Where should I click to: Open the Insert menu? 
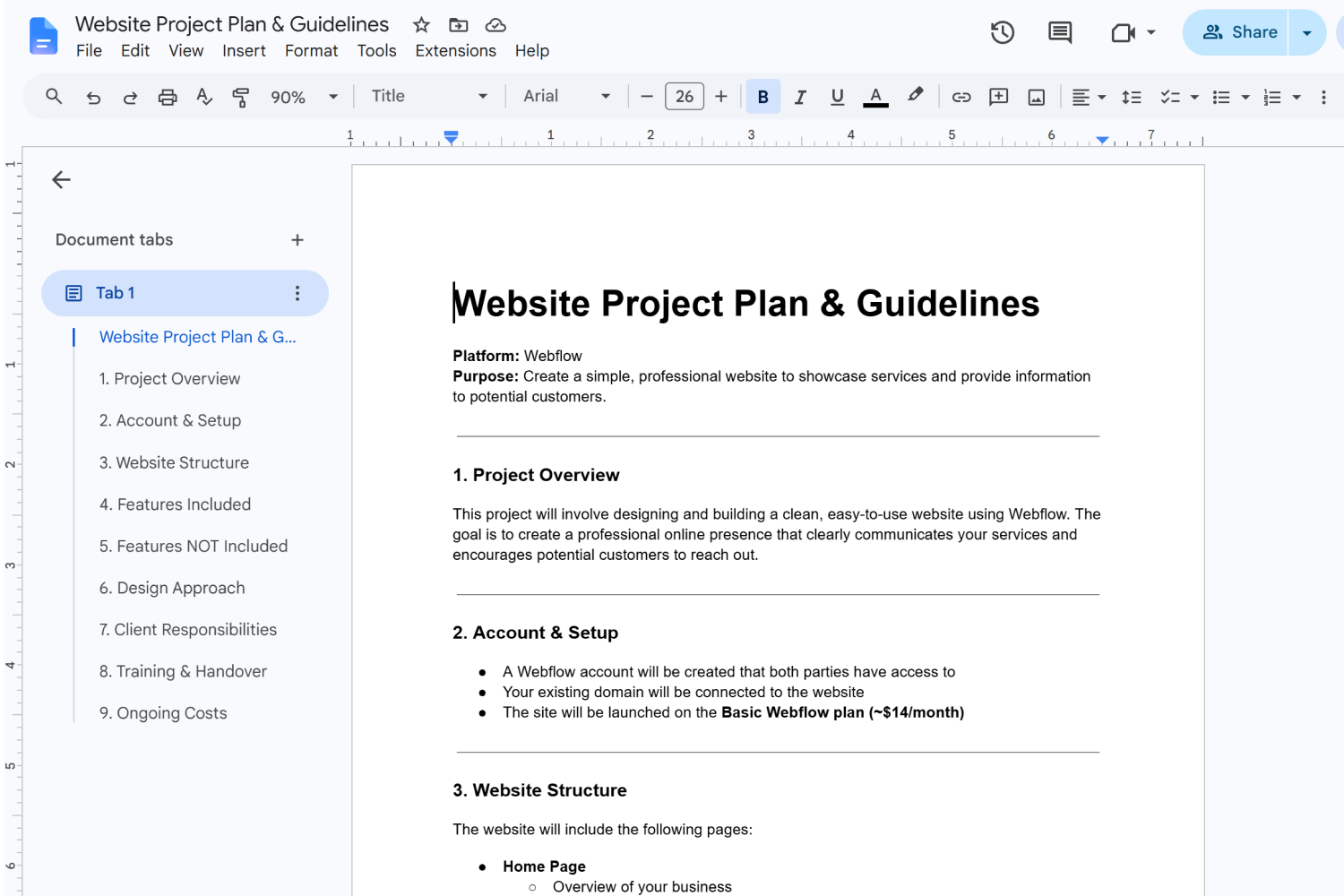tap(244, 51)
